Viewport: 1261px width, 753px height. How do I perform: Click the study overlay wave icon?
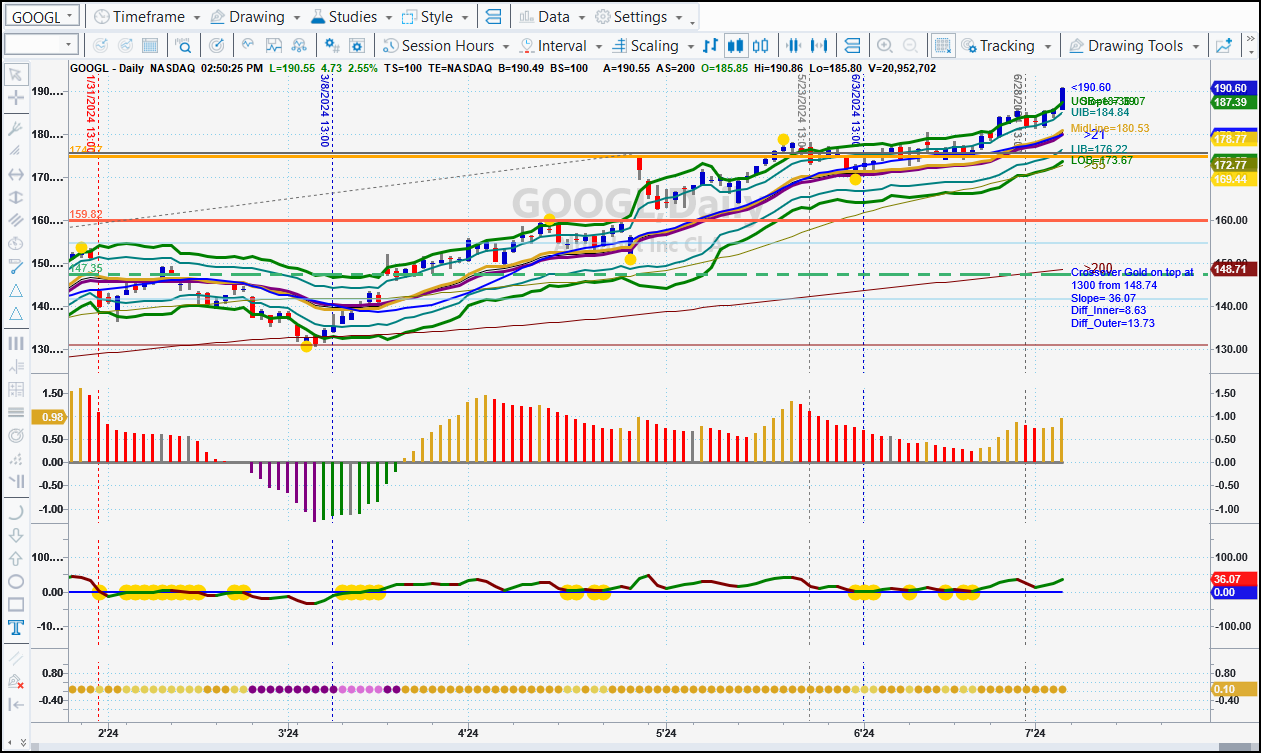click(249, 46)
